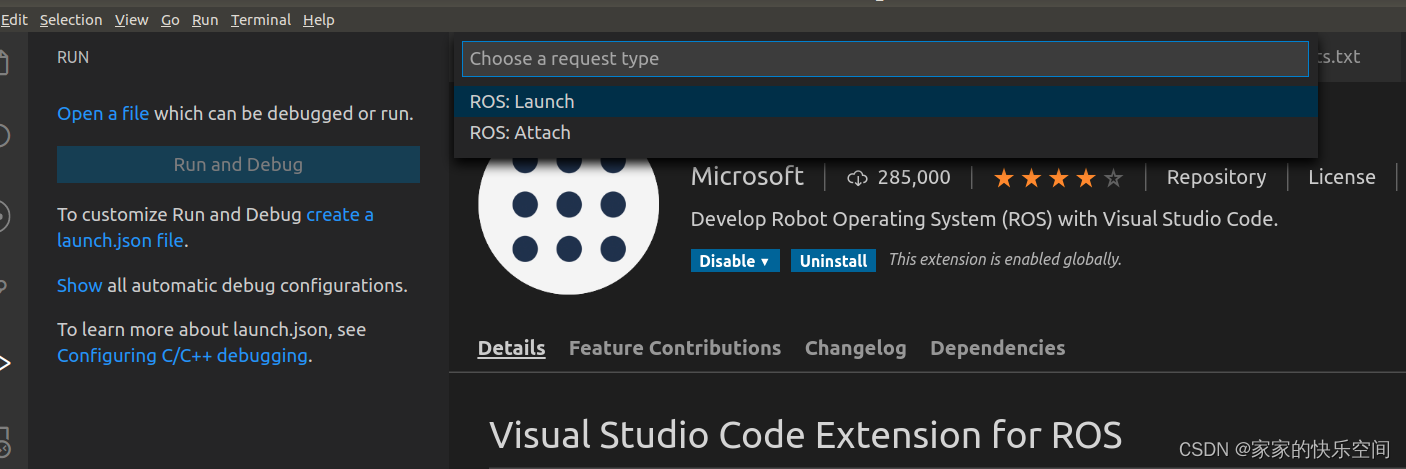Open Extensions view in activity bar
The image size is (1406, 469).
(4, 441)
